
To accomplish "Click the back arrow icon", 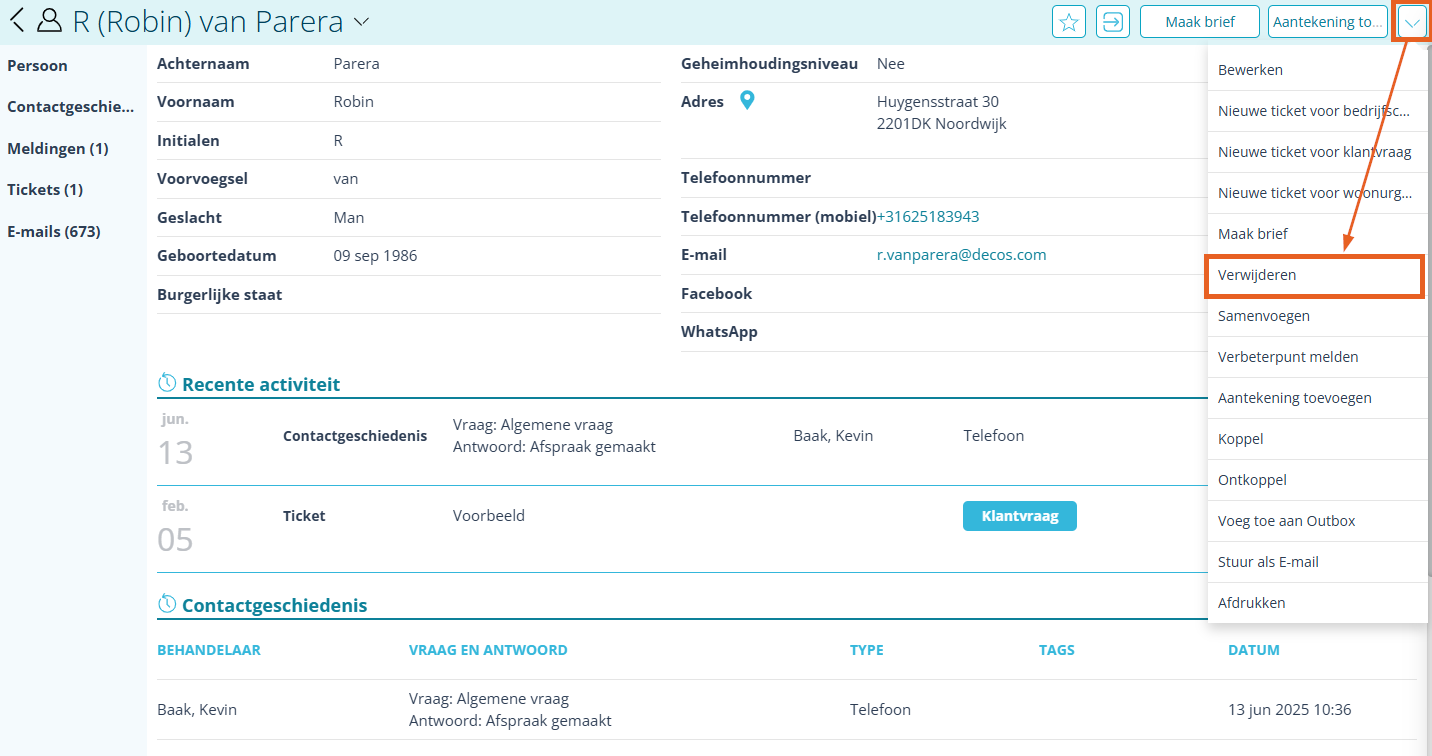I will (17, 20).
